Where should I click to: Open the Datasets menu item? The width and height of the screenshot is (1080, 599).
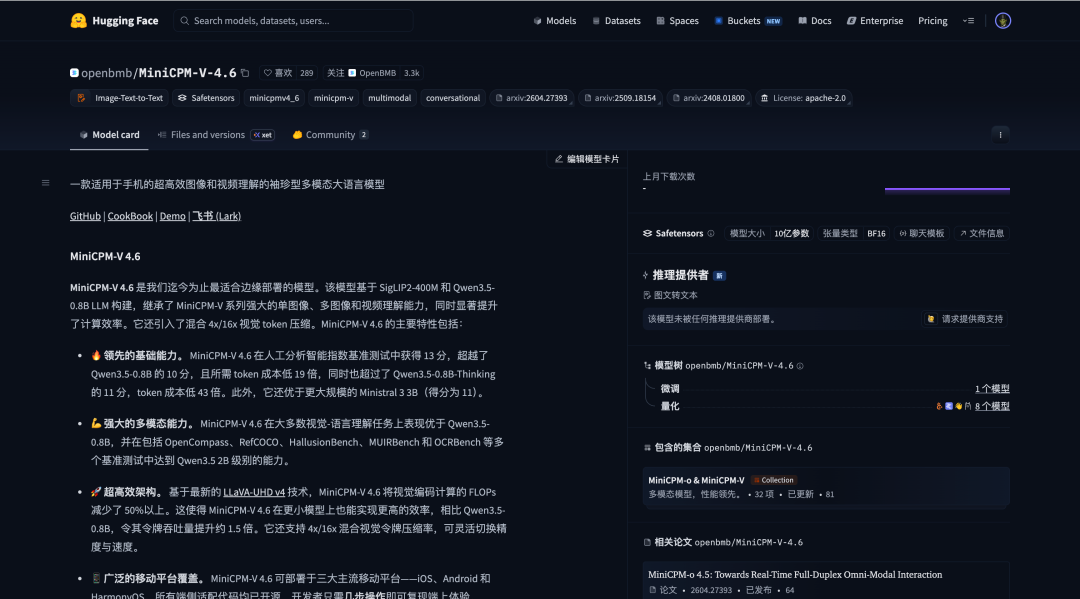coord(616,21)
